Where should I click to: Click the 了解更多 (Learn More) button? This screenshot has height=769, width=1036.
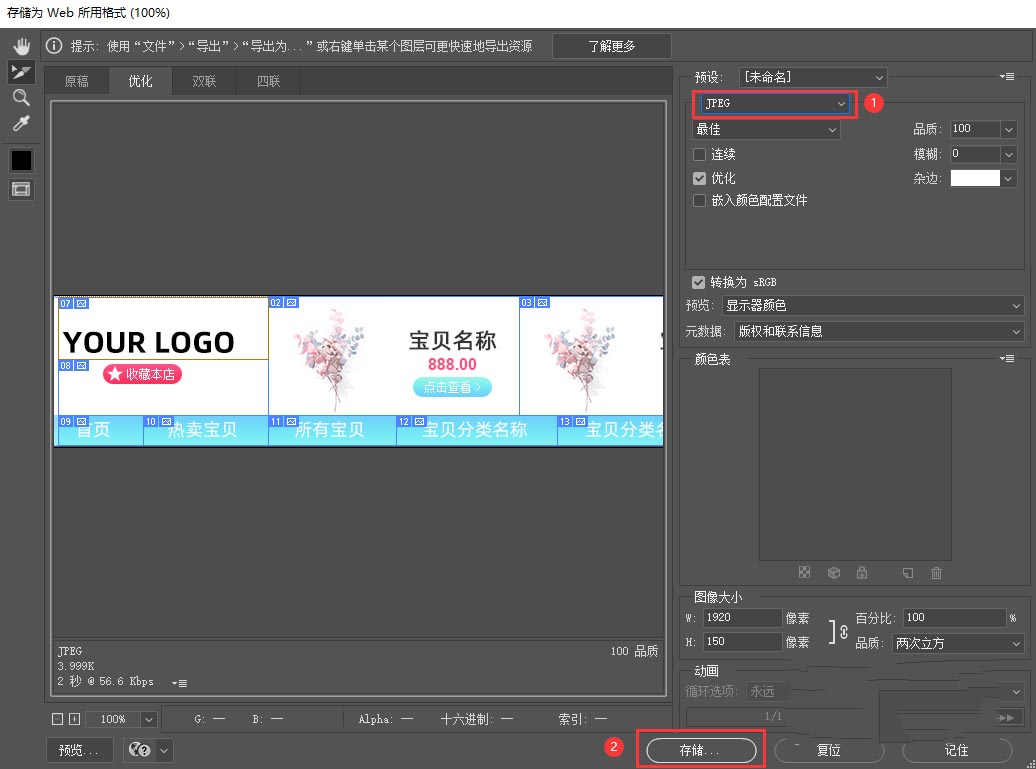tap(611, 46)
